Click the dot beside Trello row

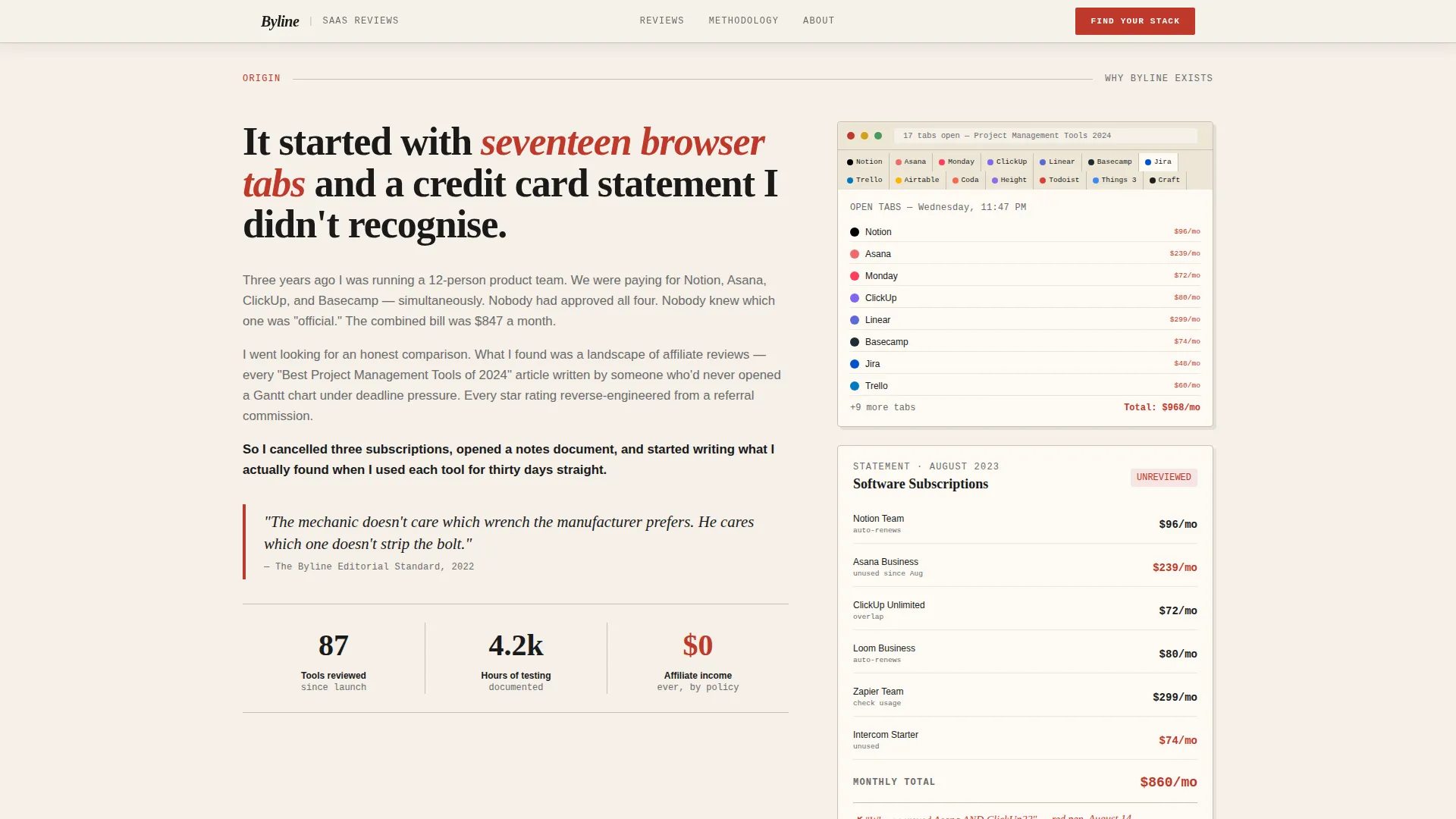tap(855, 386)
